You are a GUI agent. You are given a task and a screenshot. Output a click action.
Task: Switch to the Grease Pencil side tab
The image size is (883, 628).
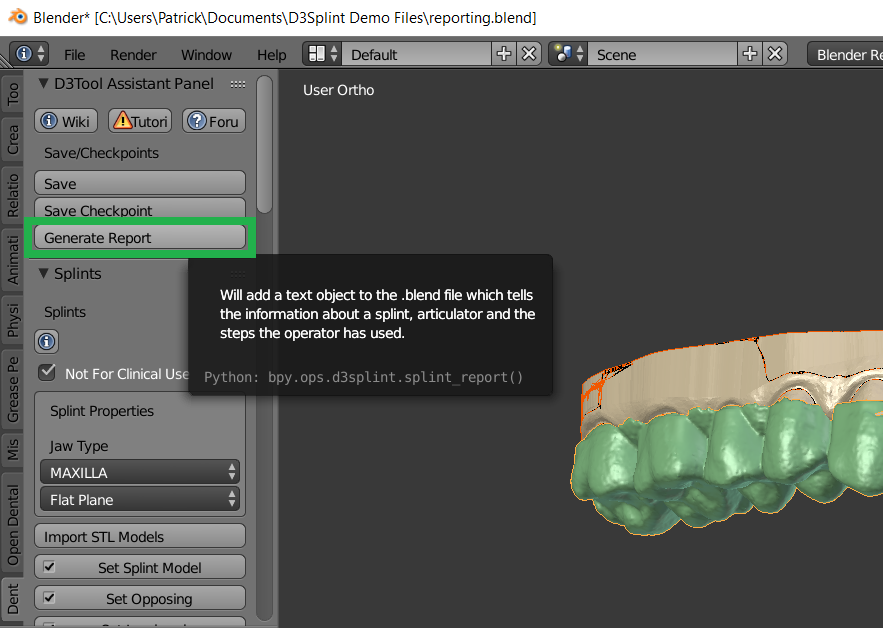12,389
